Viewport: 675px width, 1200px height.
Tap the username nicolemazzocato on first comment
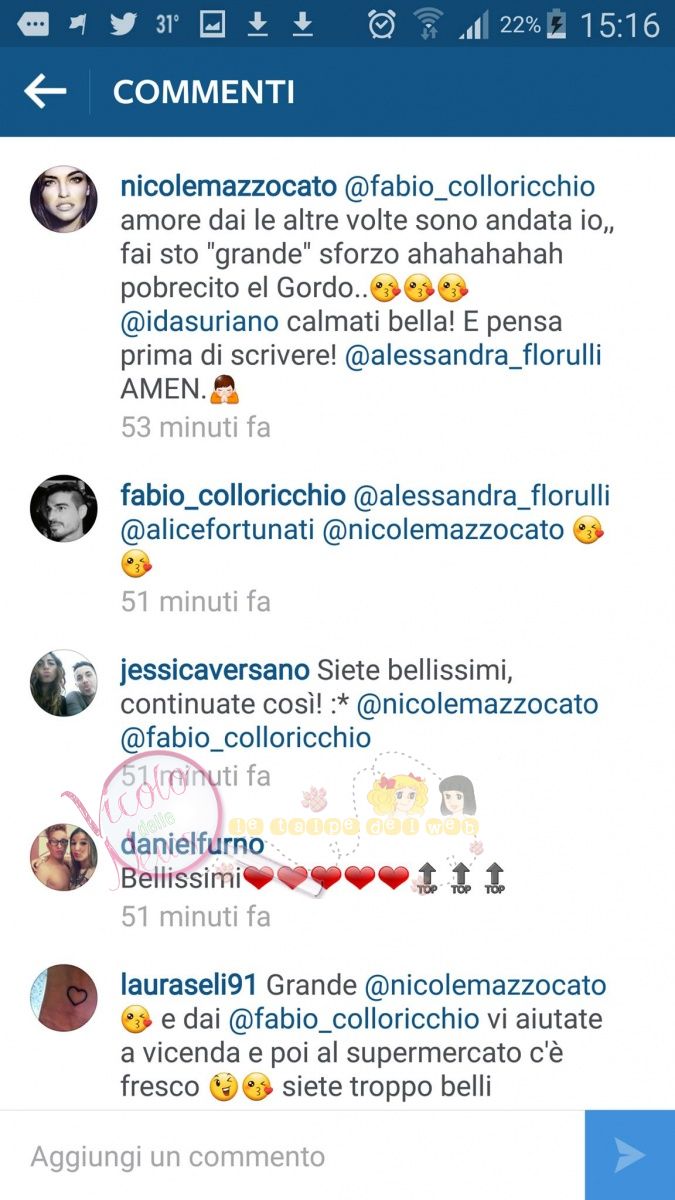click(x=228, y=186)
